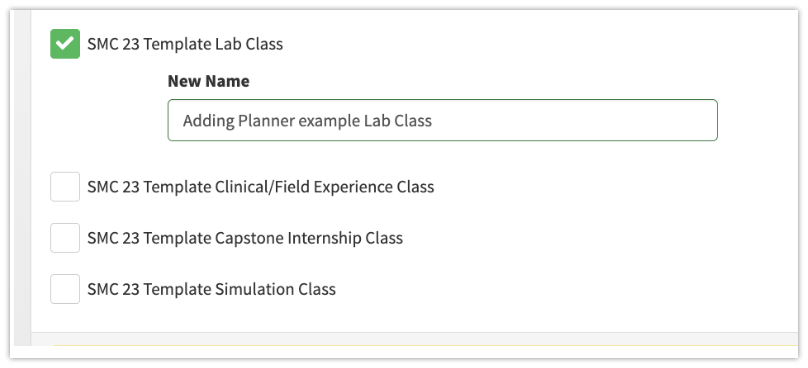Screen dimensions: 808x368
Task: Click the word 'Adding' in the New Name box
Action: click(209, 121)
